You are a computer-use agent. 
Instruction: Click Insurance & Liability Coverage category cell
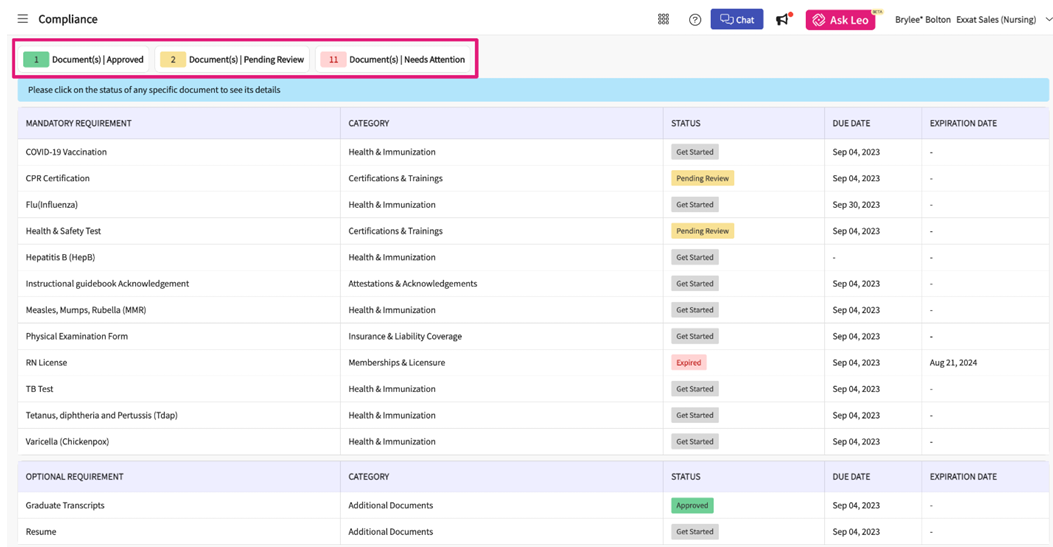(405, 336)
